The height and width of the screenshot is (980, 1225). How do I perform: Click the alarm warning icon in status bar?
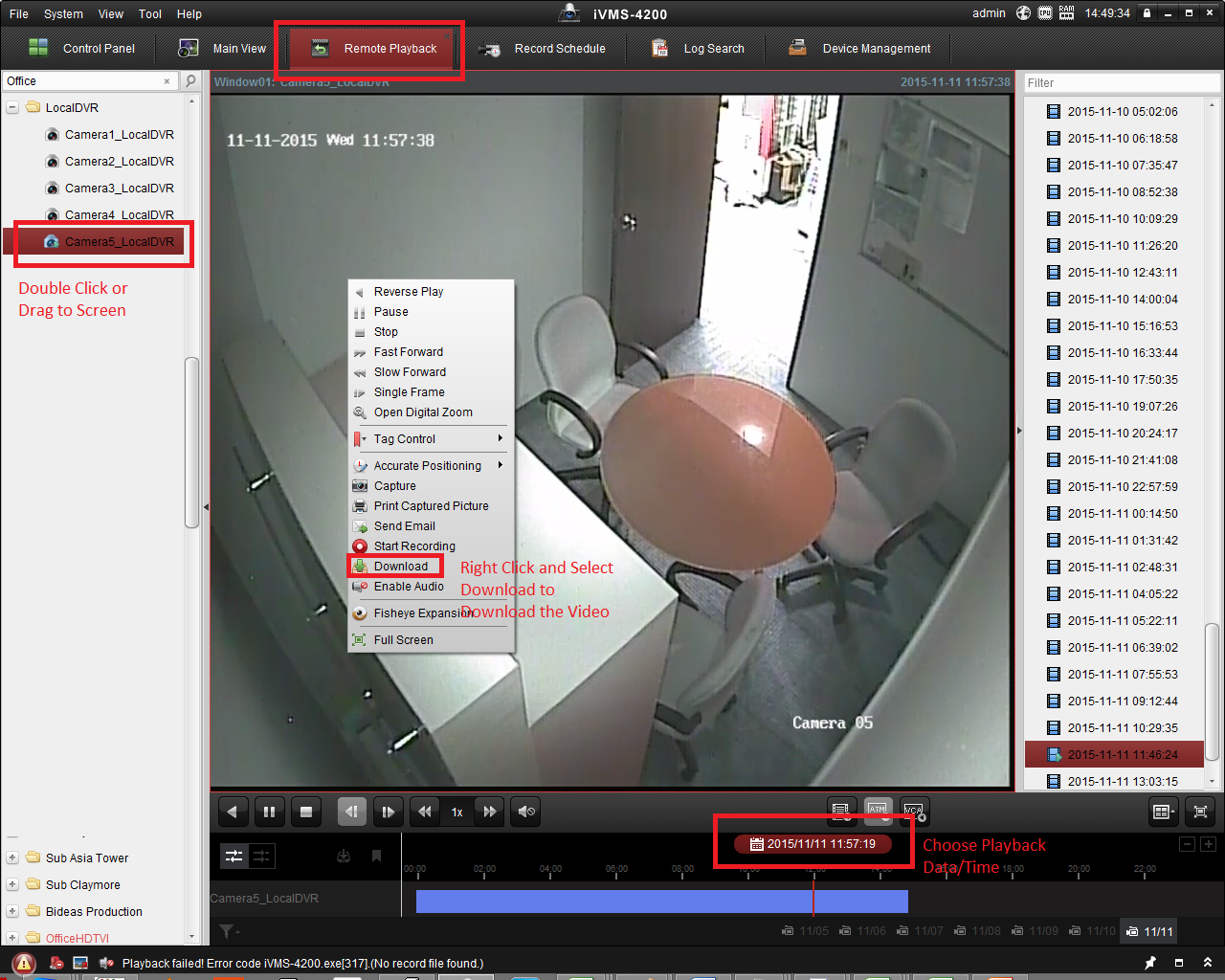click(x=25, y=963)
